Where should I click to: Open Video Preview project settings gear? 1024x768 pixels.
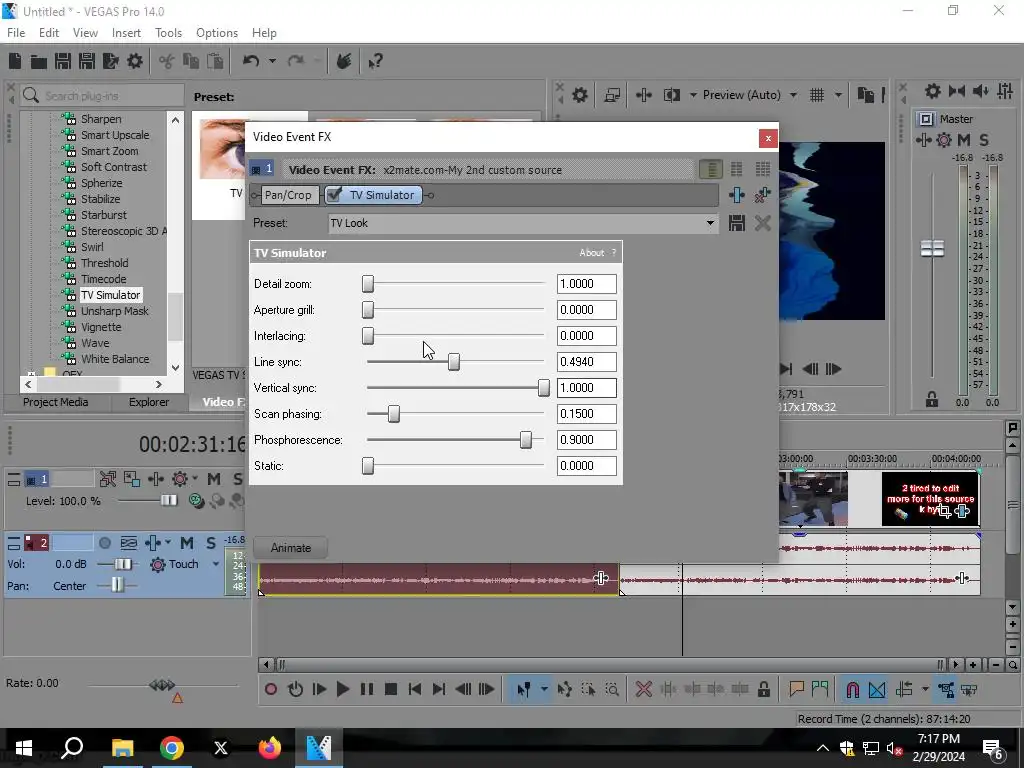(x=580, y=95)
